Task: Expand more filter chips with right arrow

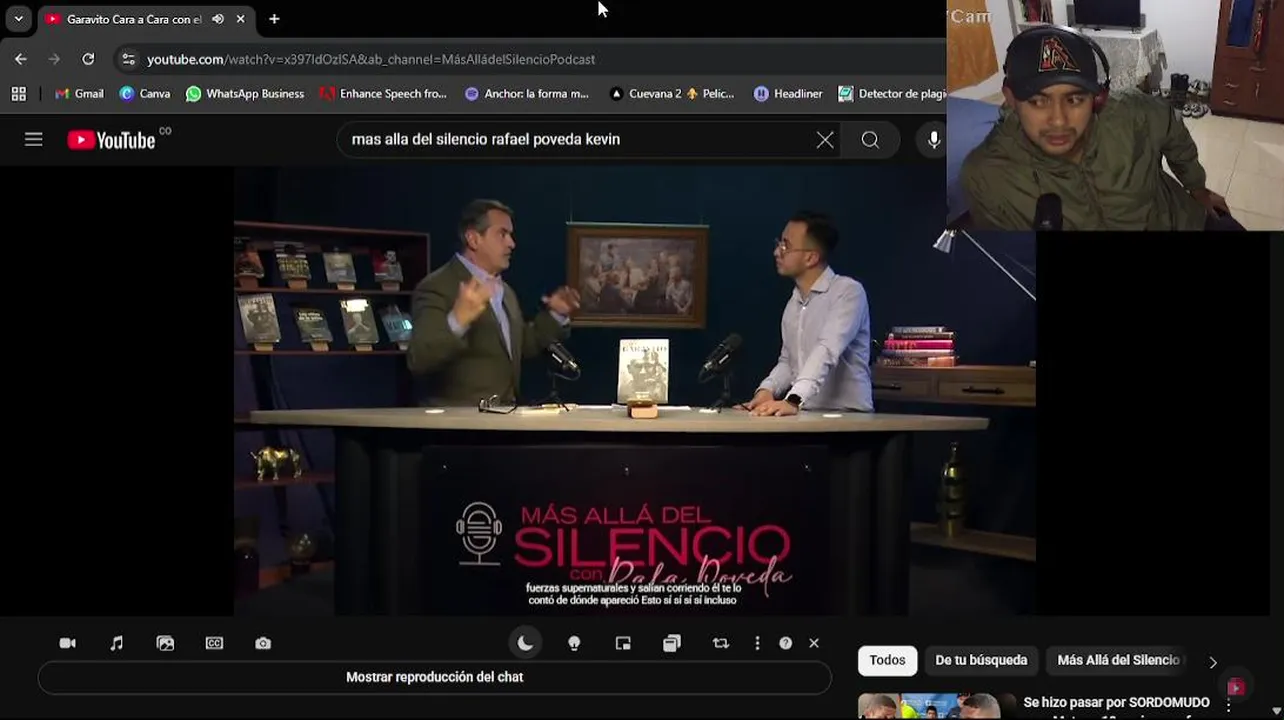Action: tap(1213, 662)
